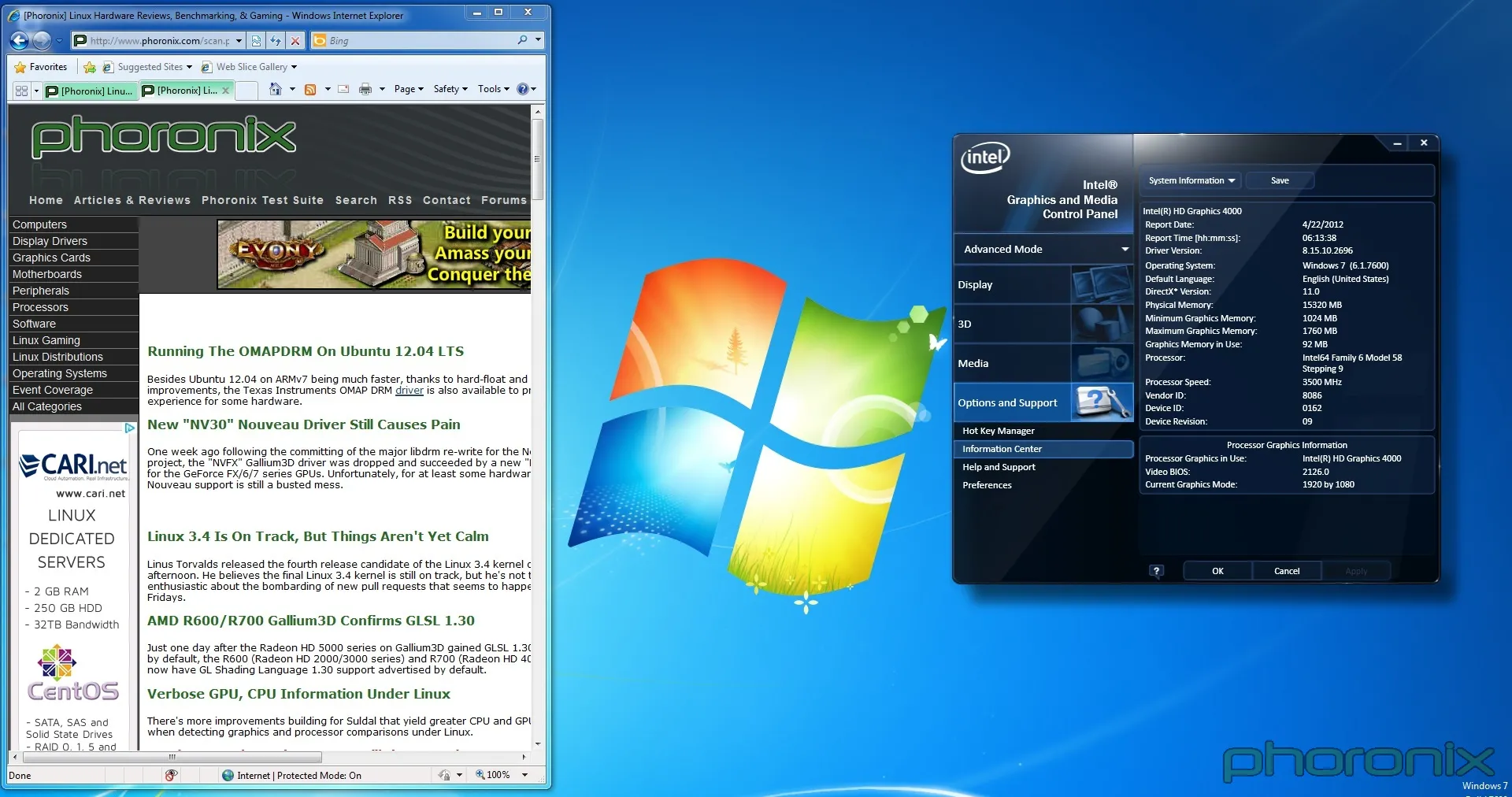
Task: Click the Add to Favorites Bar icon
Action: click(x=90, y=67)
